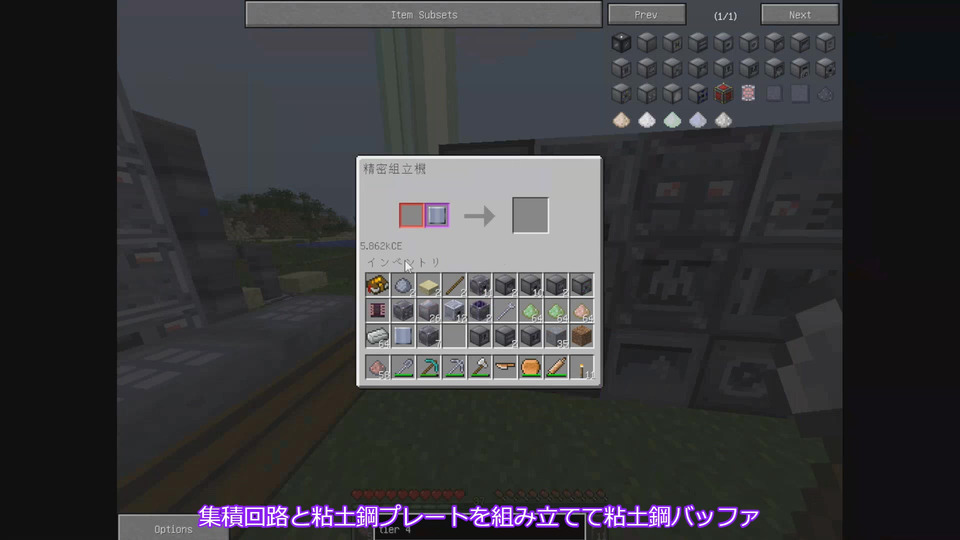The width and height of the screenshot is (960, 540).
Task: Select the large output slot of the assembler
Action: point(530,215)
